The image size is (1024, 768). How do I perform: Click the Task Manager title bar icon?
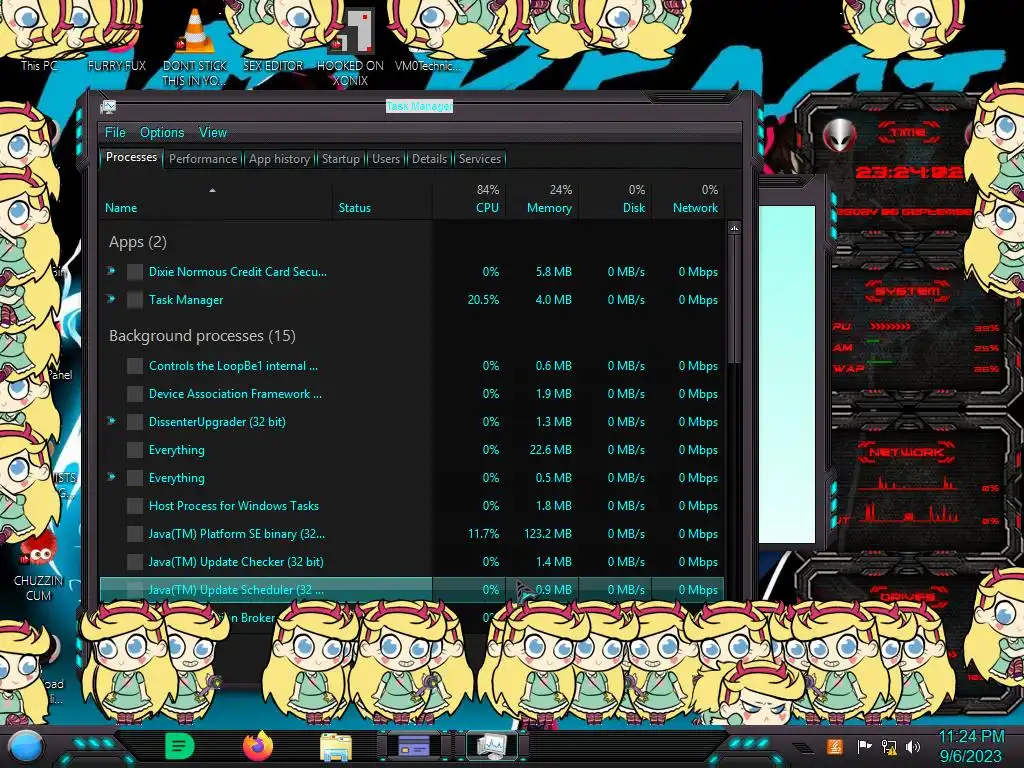[108, 106]
